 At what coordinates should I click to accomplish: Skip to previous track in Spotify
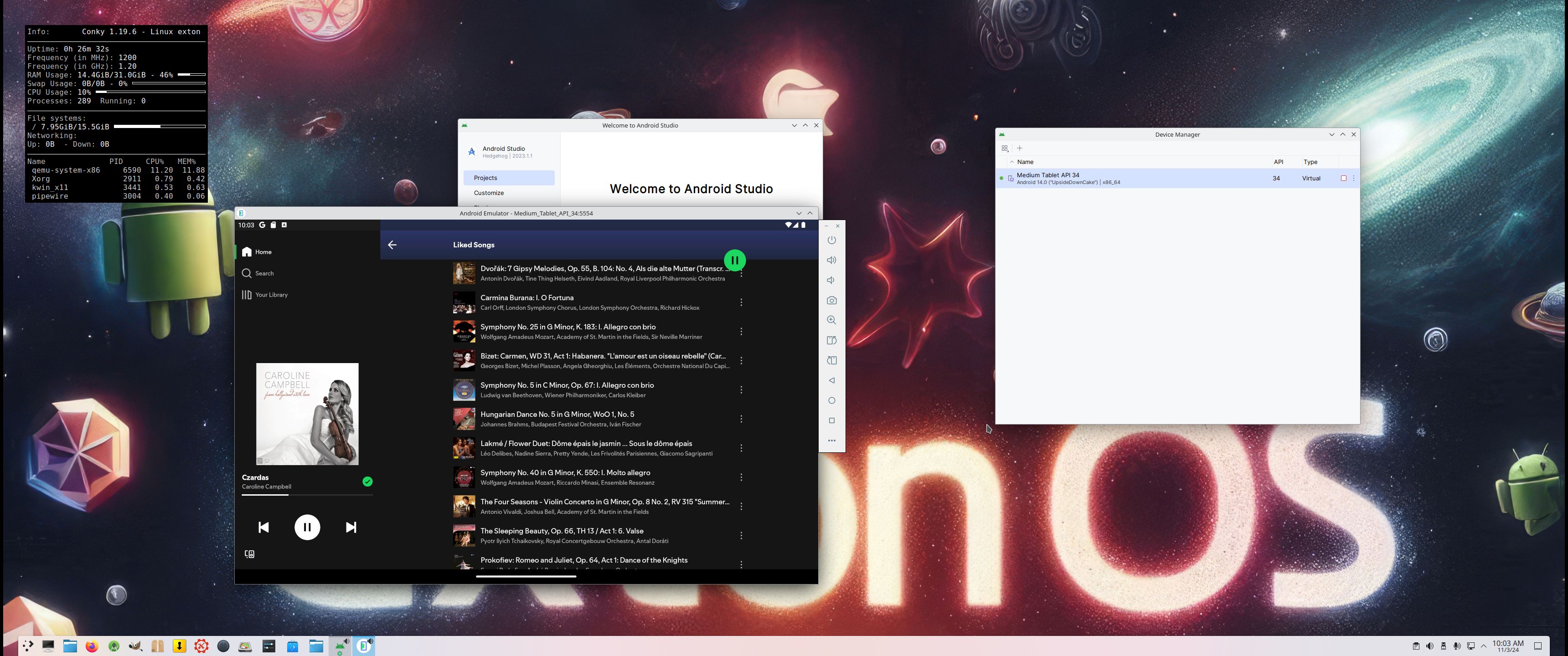[263, 527]
